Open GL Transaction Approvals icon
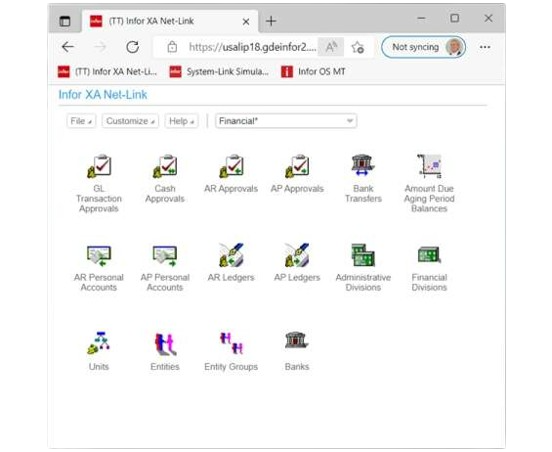The height and width of the screenshot is (452, 552). click(99, 166)
